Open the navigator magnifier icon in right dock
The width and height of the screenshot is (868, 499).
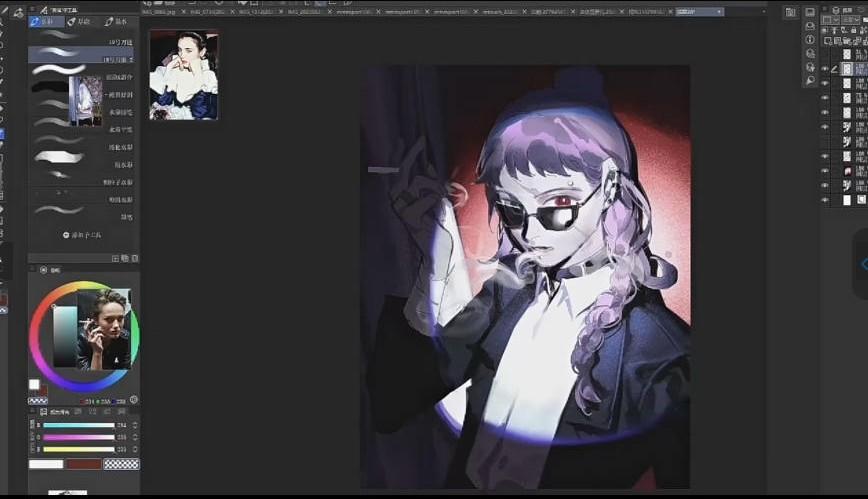[809, 80]
